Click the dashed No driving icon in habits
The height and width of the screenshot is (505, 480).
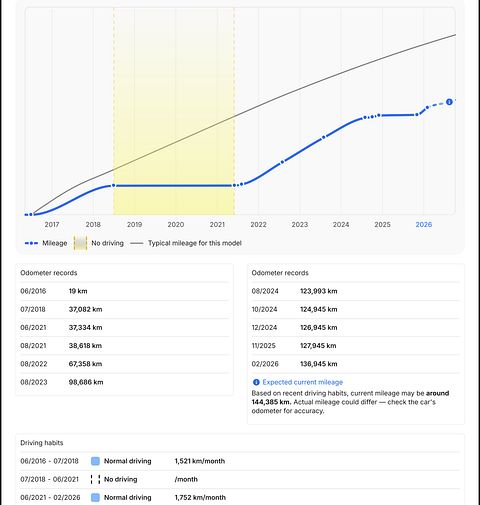[x=95, y=479]
